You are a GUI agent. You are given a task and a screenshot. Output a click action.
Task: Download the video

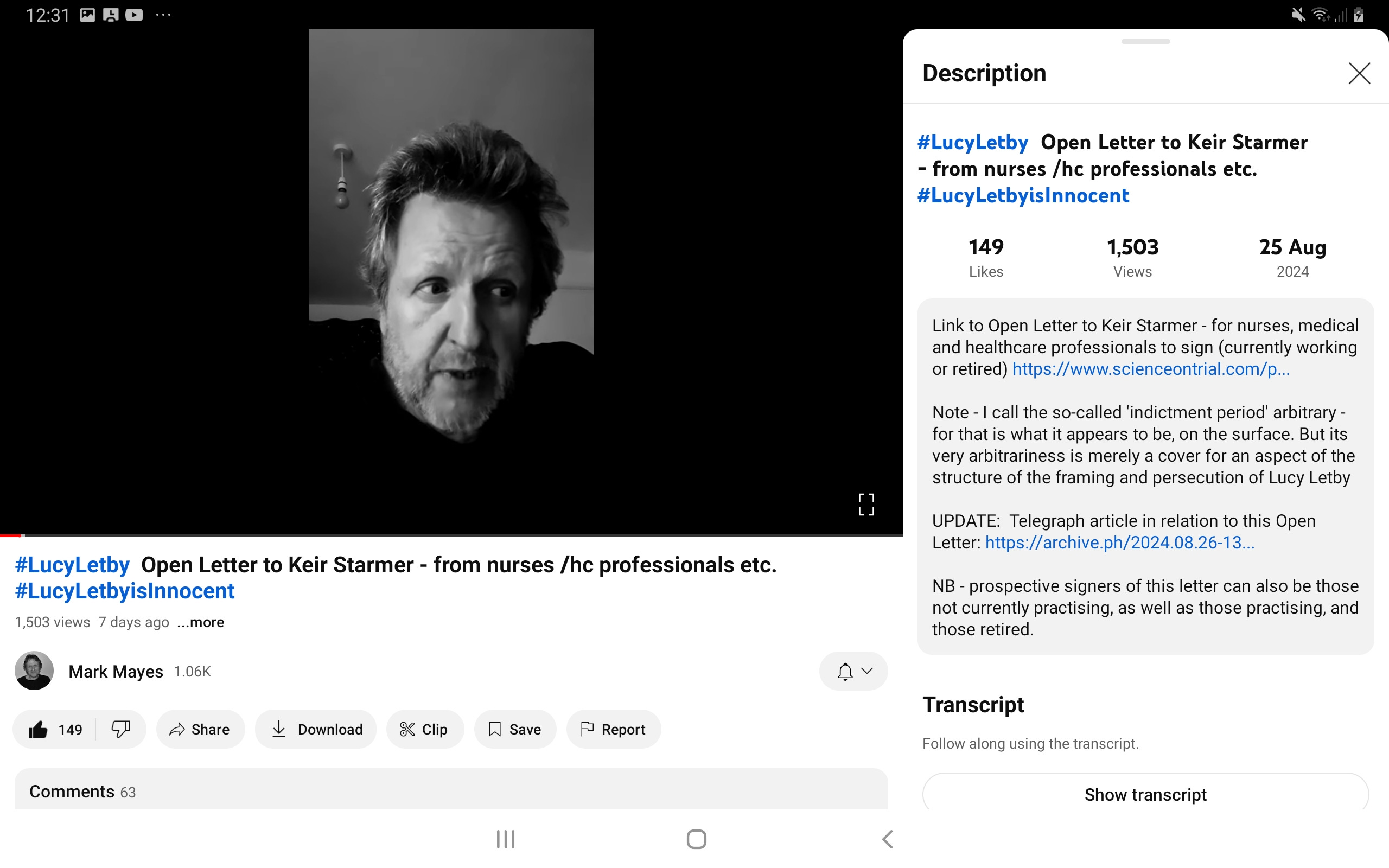316,729
